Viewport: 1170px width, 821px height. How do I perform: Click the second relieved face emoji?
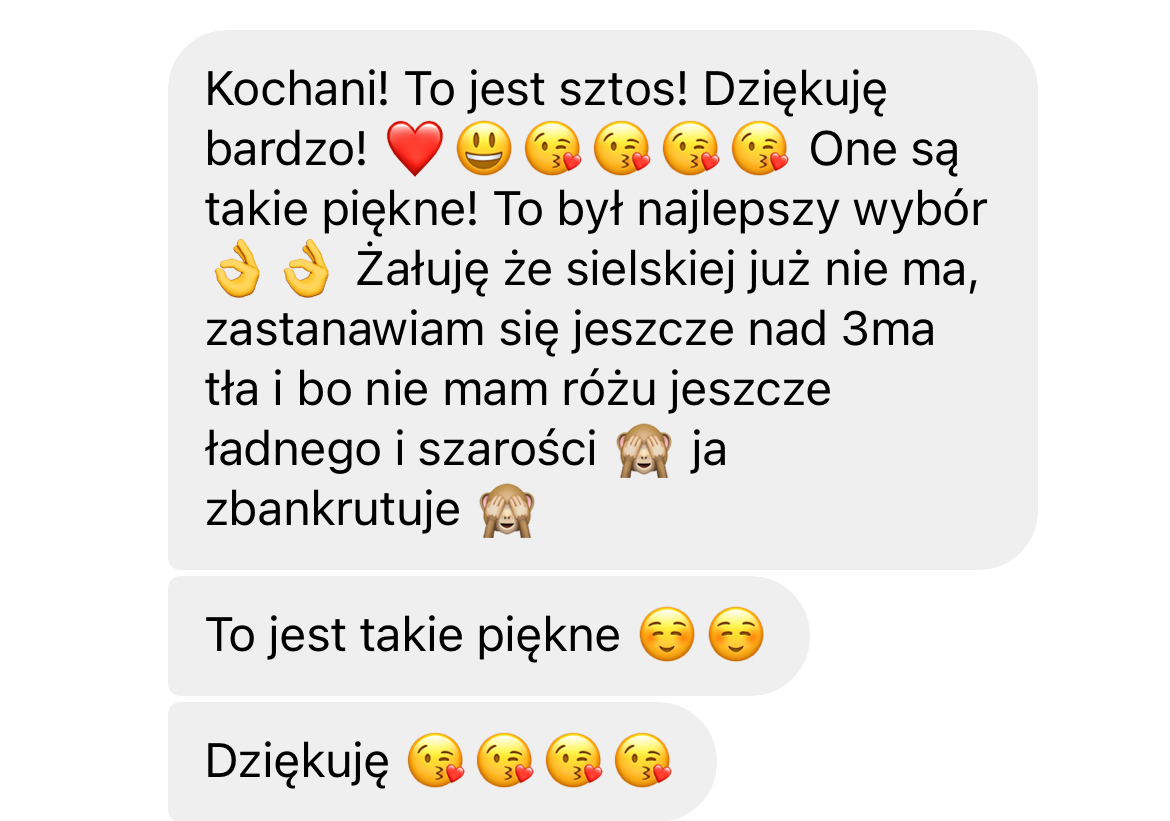point(736,634)
